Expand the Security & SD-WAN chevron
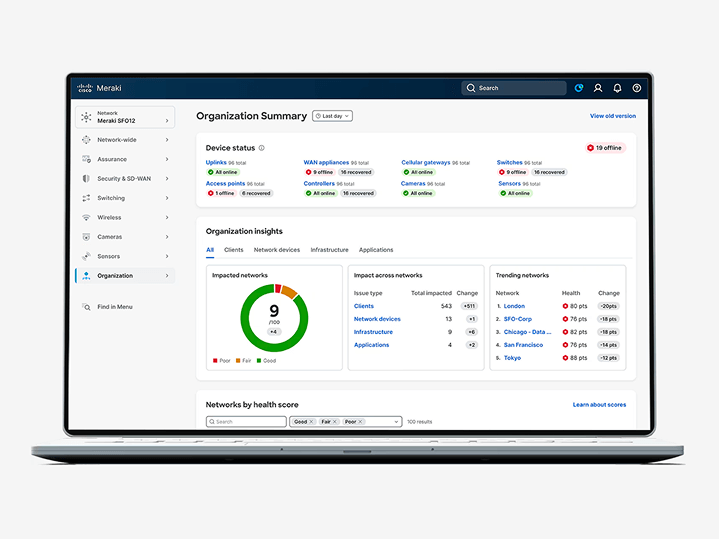The width and height of the screenshot is (719, 539). [x=167, y=178]
